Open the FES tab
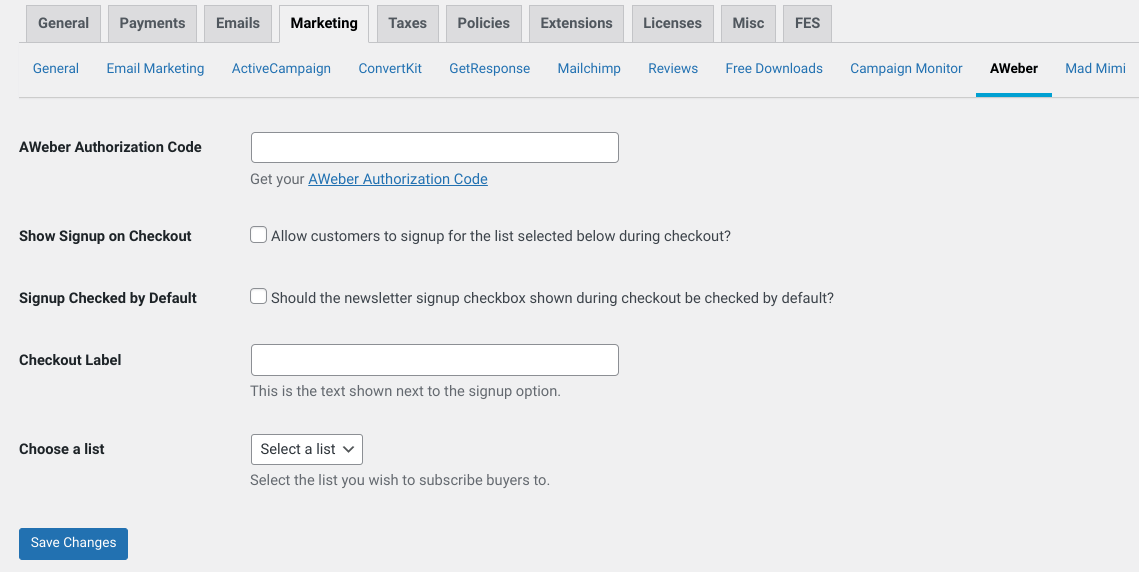This screenshot has height=572, width=1139. point(807,23)
